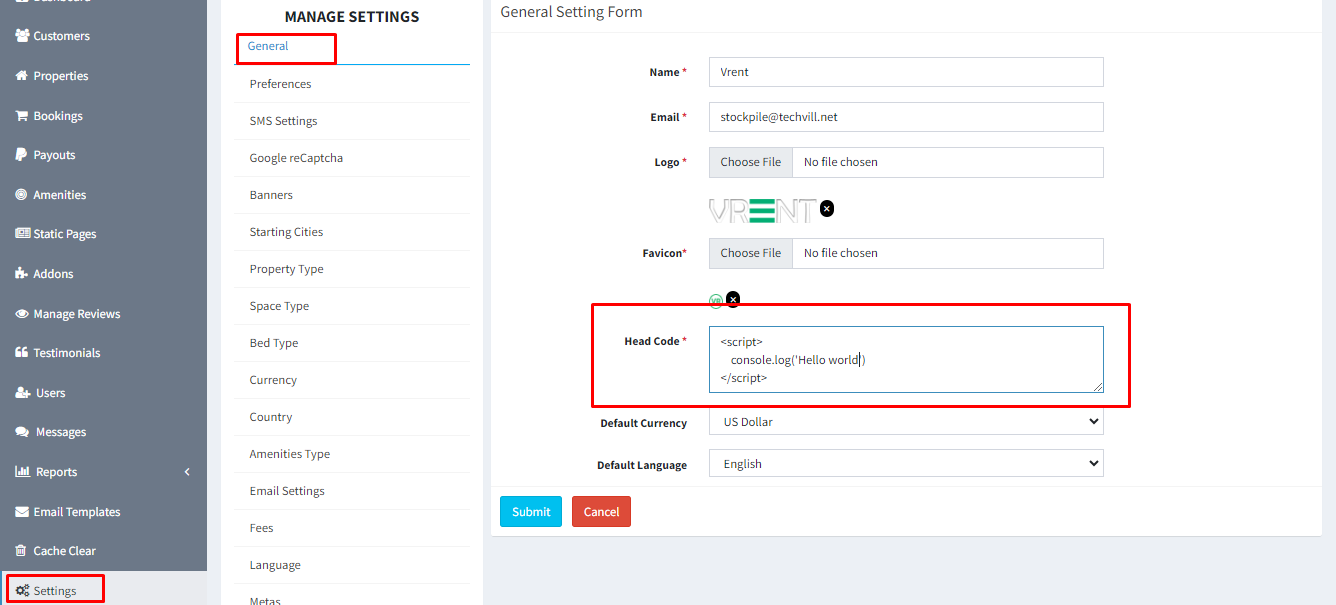Image resolution: width=1336 pixels, height=605 pixels.
Task: Remove the favicon image
Action: pos(733,299)
